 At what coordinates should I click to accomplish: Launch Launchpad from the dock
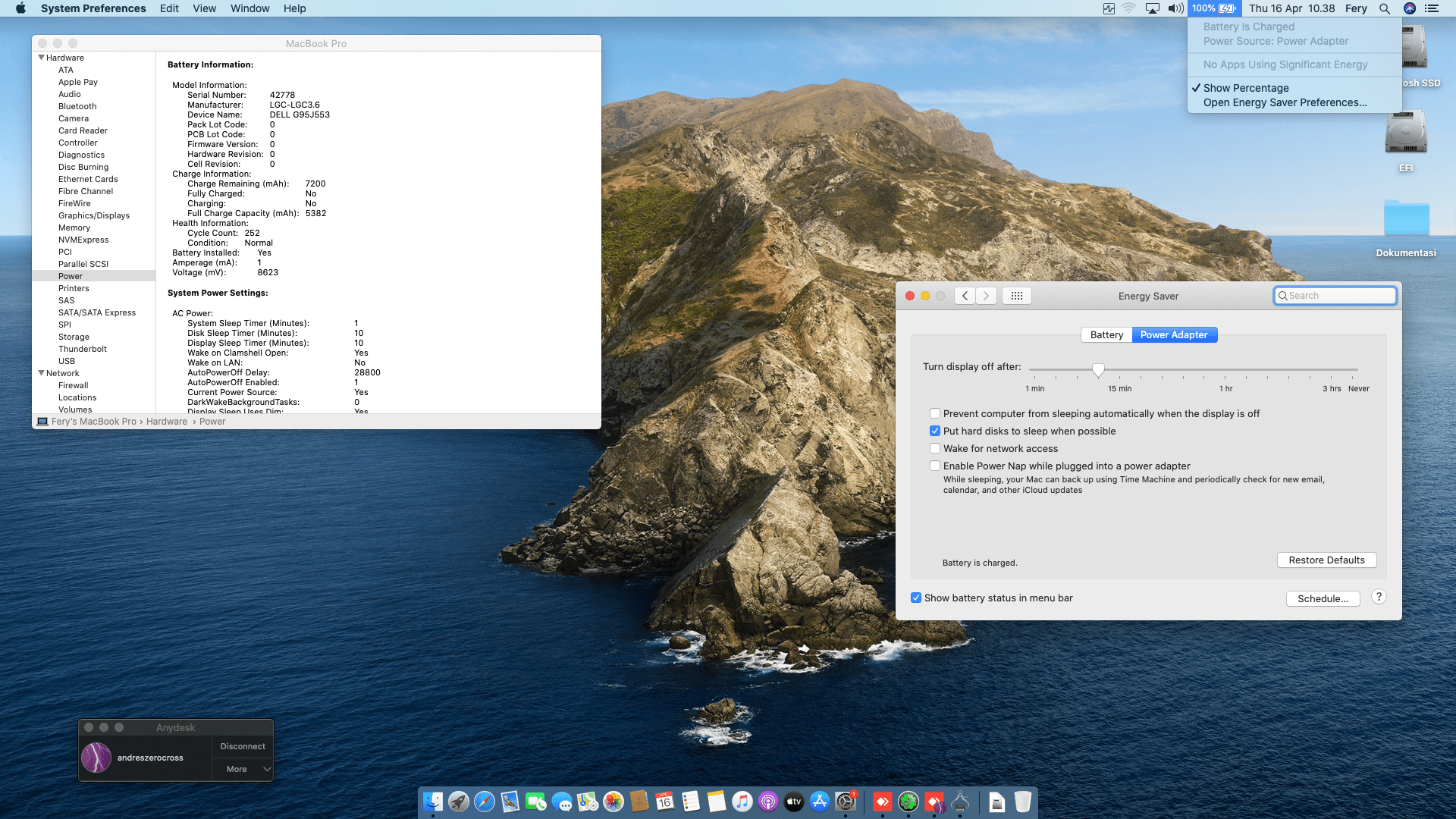459,801
